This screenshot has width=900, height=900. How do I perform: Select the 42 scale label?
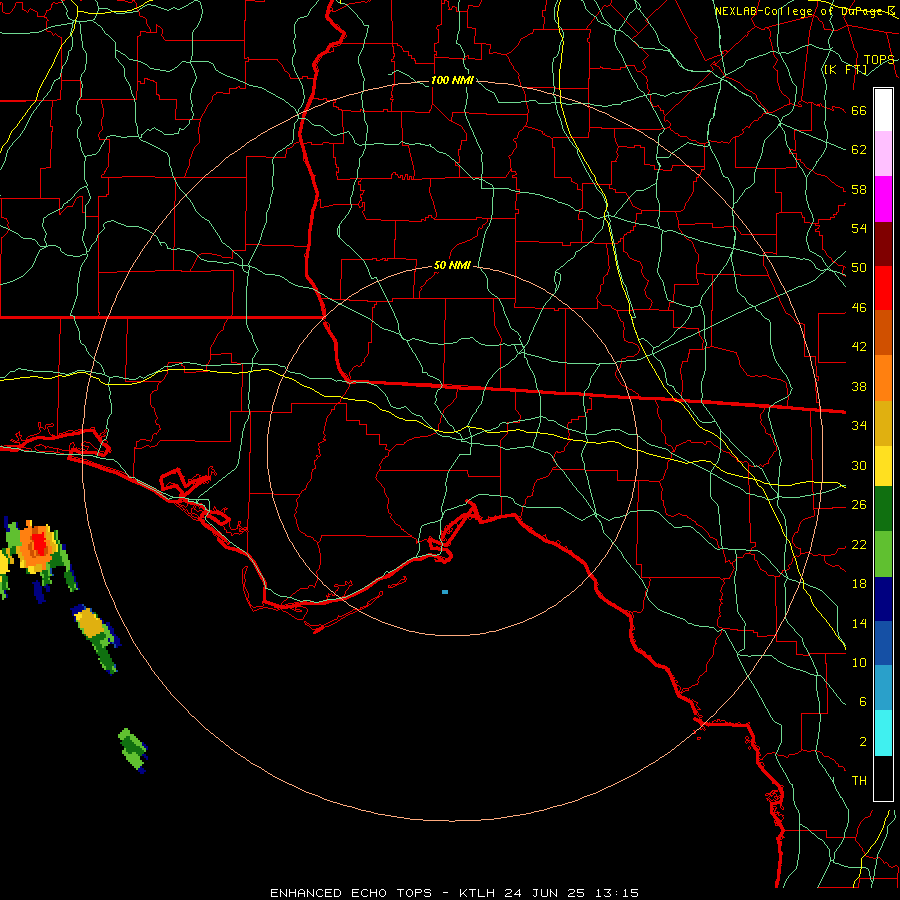[x=859, y=347]
